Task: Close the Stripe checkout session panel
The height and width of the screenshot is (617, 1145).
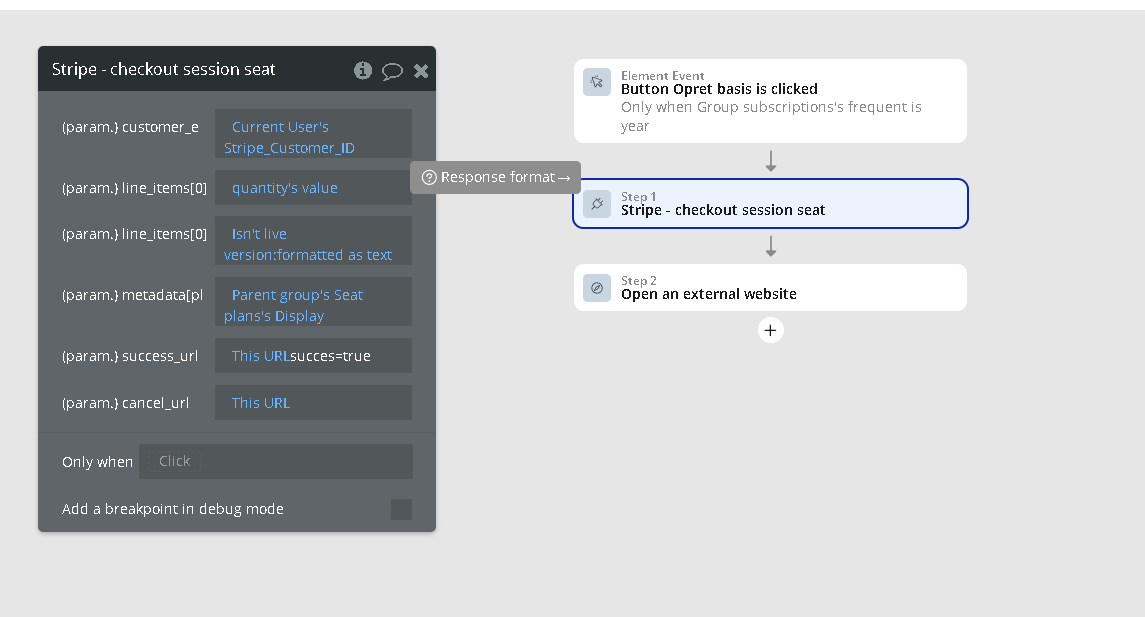Action: [x=421, y=70]
